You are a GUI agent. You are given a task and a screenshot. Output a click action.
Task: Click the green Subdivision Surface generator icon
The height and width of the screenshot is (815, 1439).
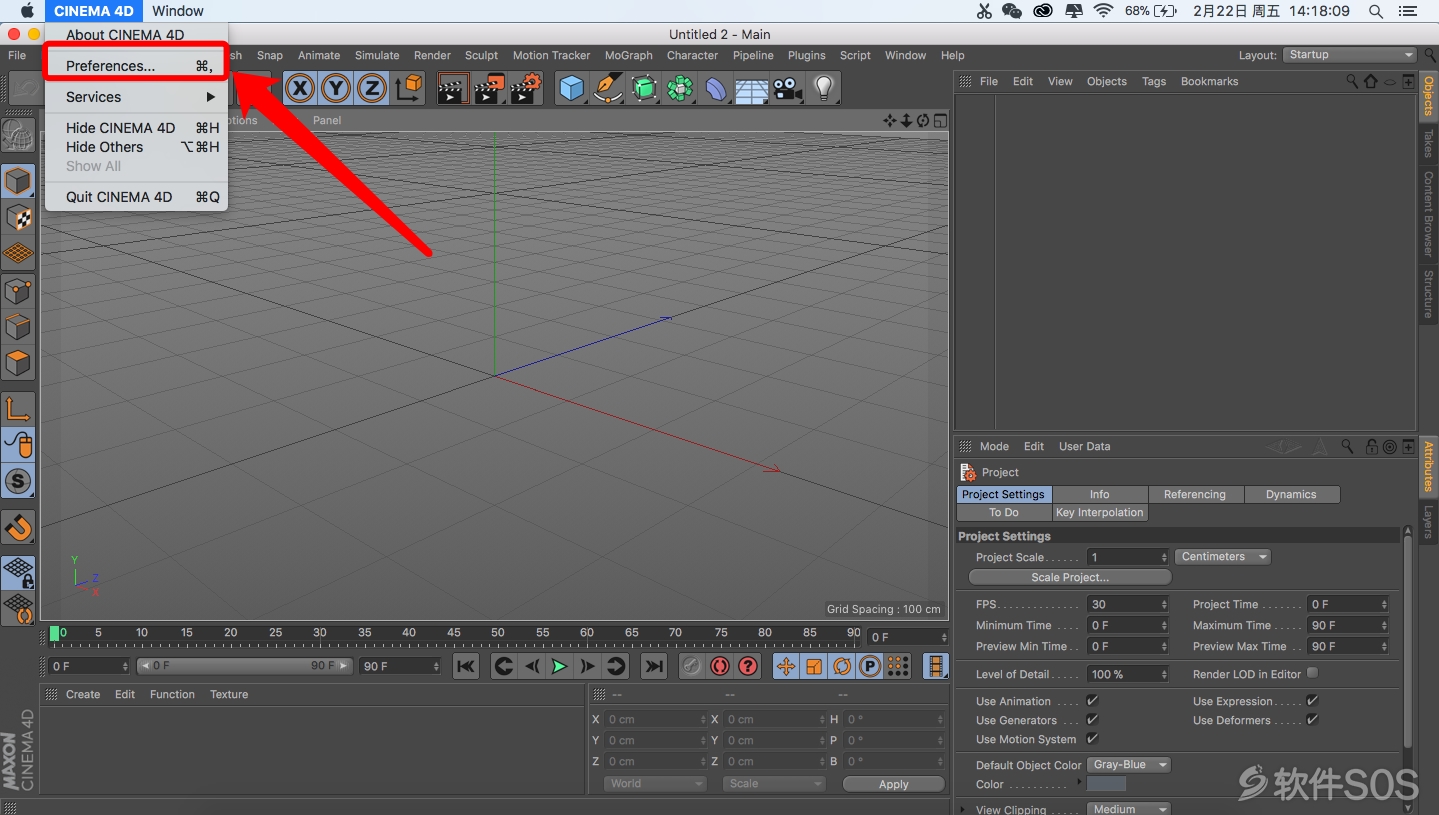pyautogui.click(x=645, y=89)
